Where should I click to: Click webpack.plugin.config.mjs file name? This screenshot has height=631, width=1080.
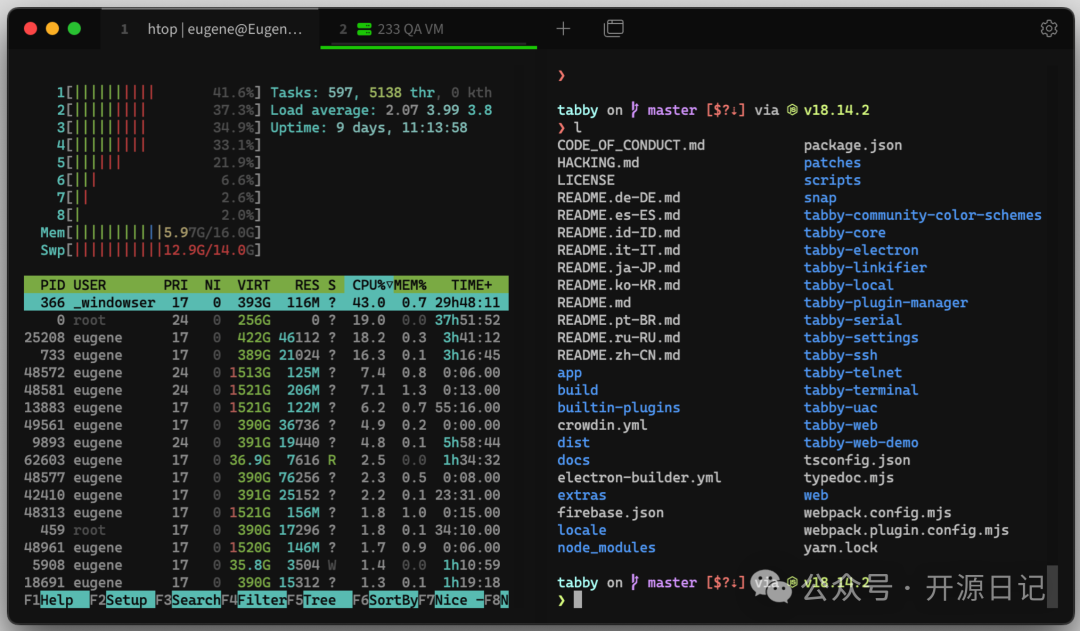[x=906, y=530]
